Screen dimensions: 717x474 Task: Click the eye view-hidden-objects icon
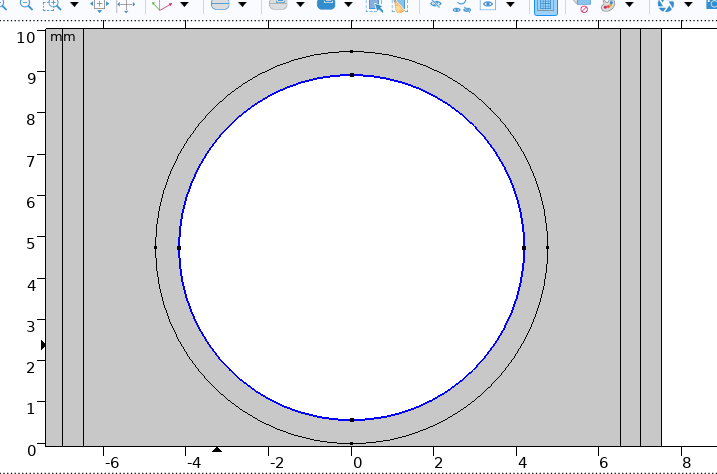click(x=487, y=5)
